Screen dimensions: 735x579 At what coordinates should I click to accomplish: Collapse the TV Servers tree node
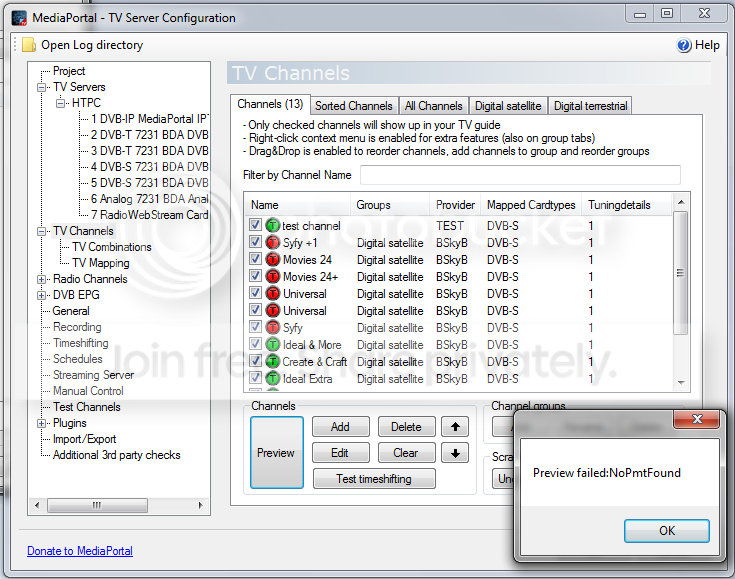42,87
